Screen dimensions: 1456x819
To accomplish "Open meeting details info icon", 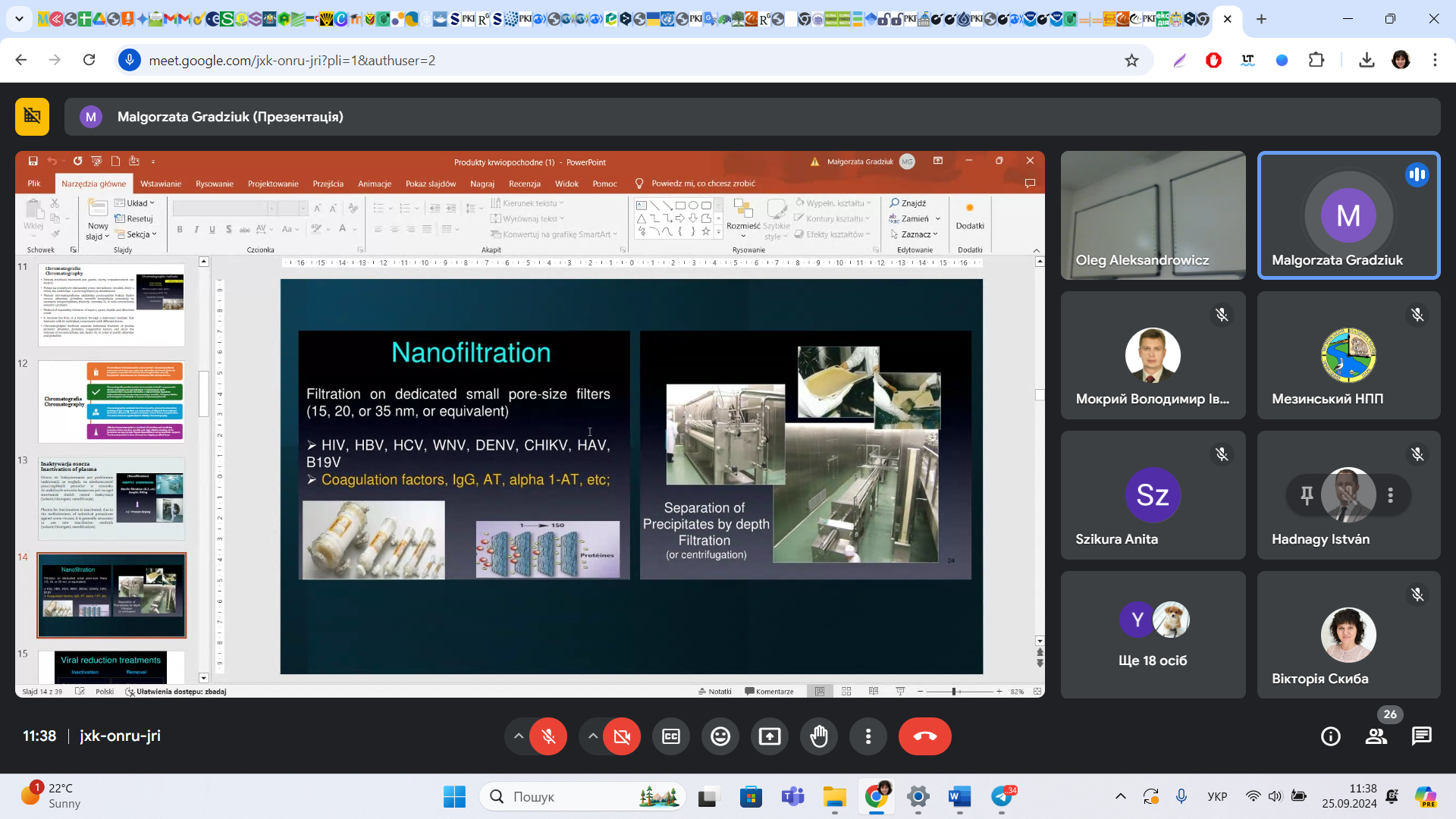I will point(1330,736).
